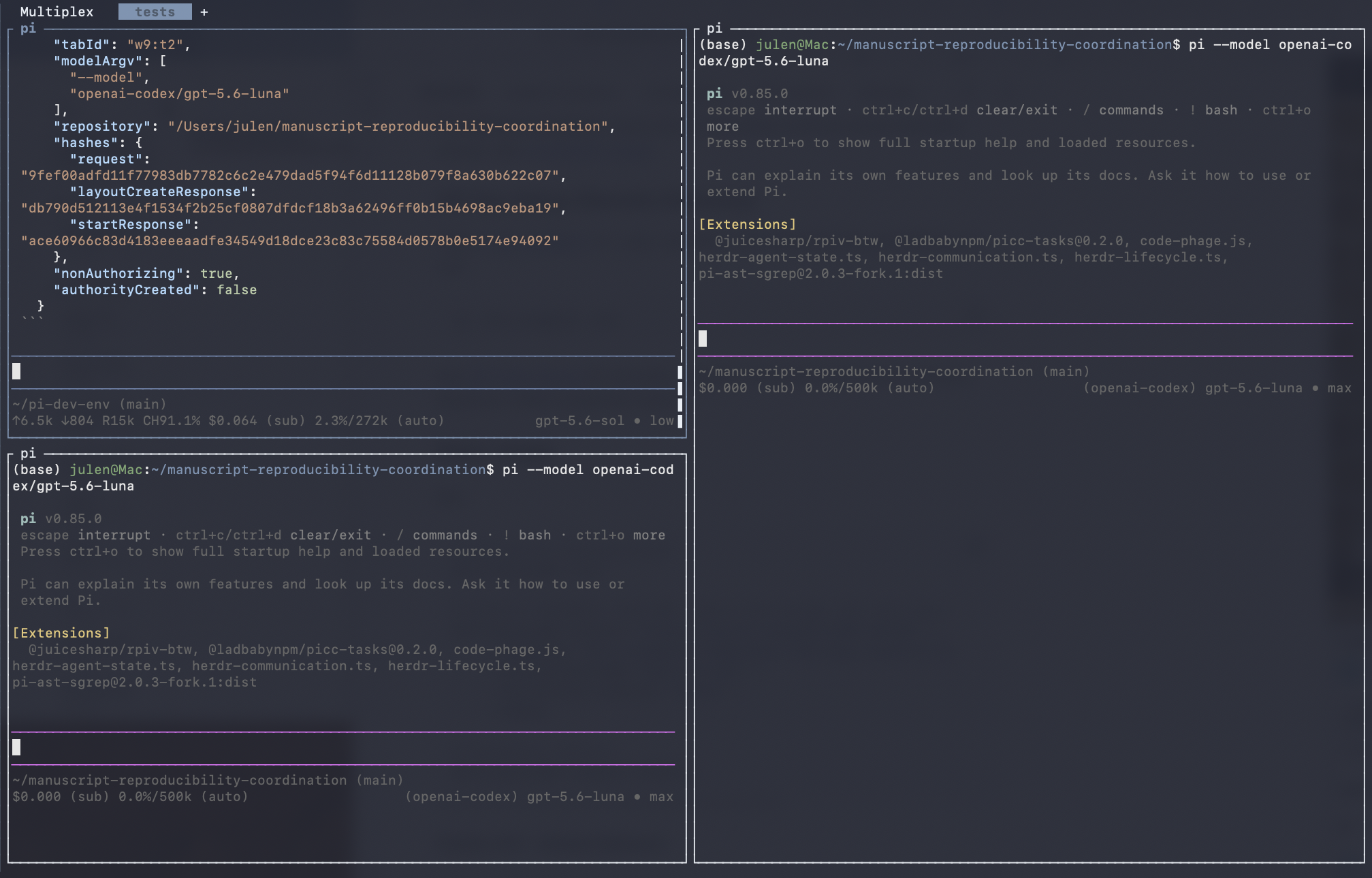
Task: Click the CH91.1% cache hit value
Action: coord(171,420)
